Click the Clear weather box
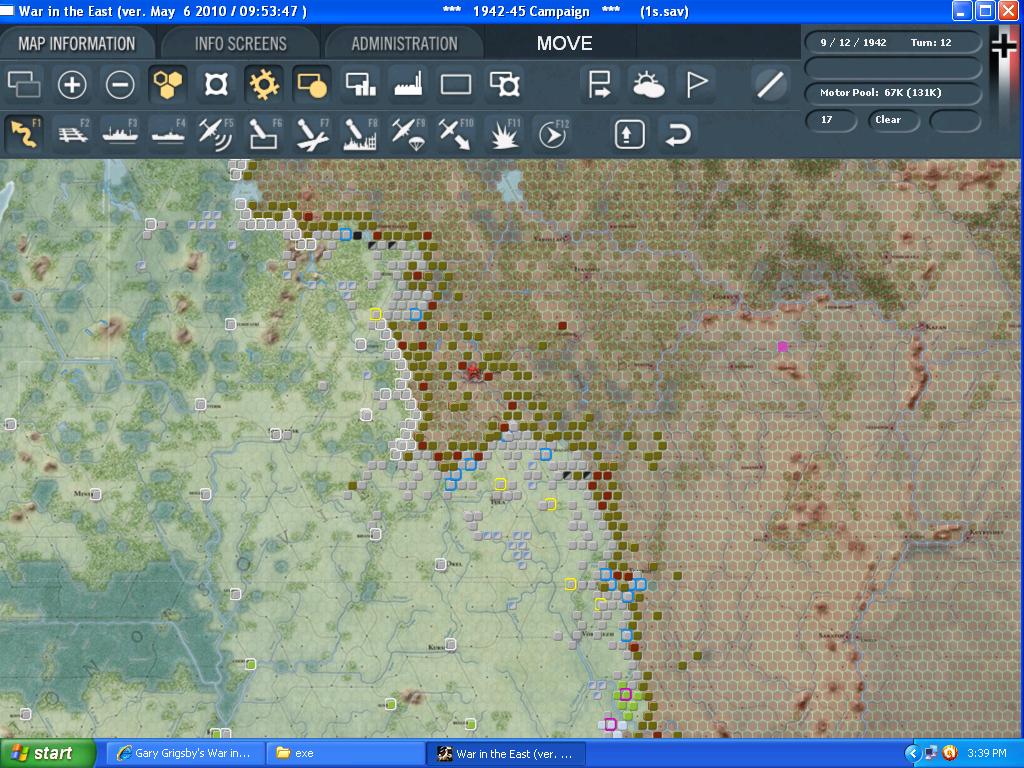The width and height of the screenshot is (1024, 768). (893, 120)
